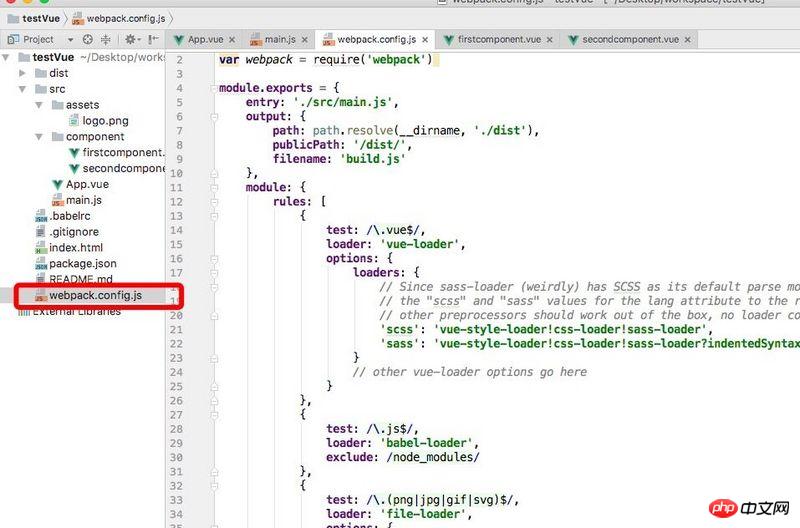Image resolution: width=800 pixels, height=528 pixels.
Task: Open firstcomponent file in project tree
Action: point(123,153)
